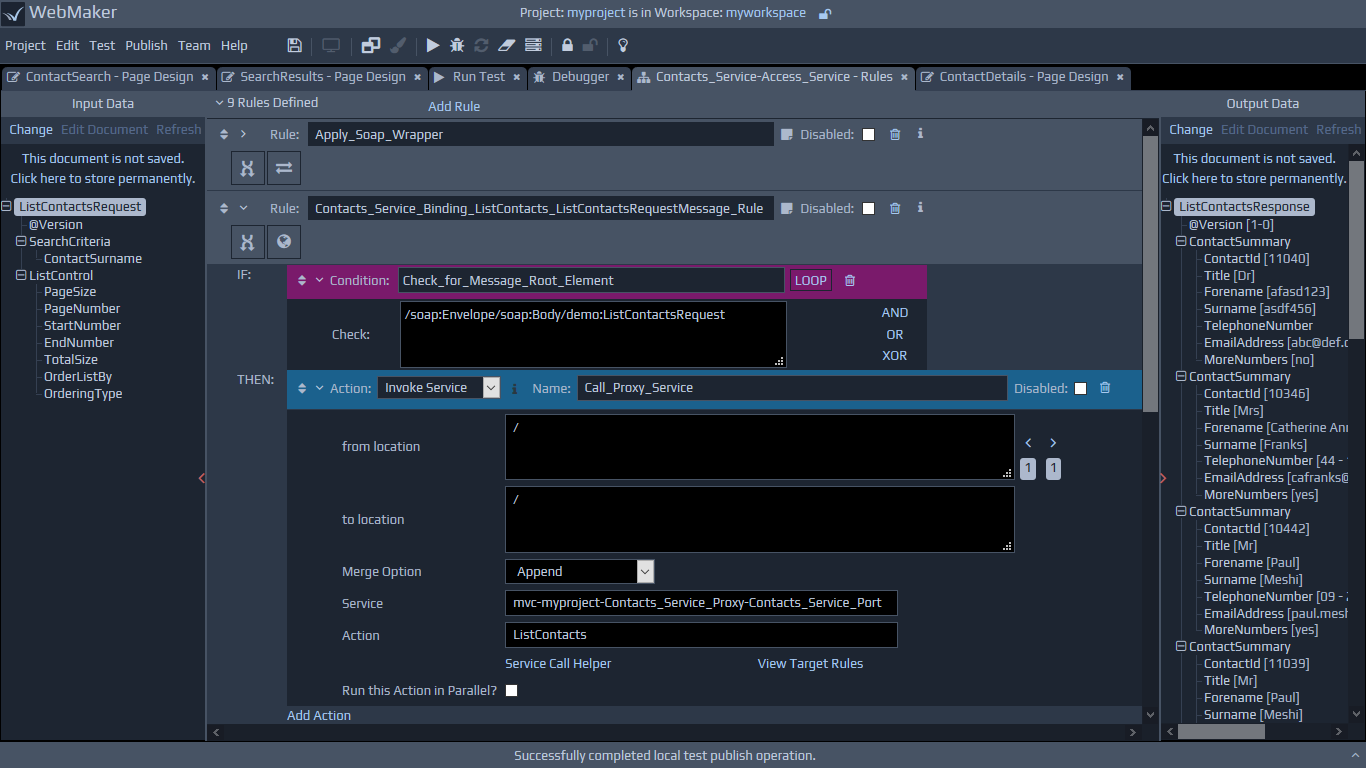Open info icon for Apply_Soap_Wrapper rule

(920, 134)
